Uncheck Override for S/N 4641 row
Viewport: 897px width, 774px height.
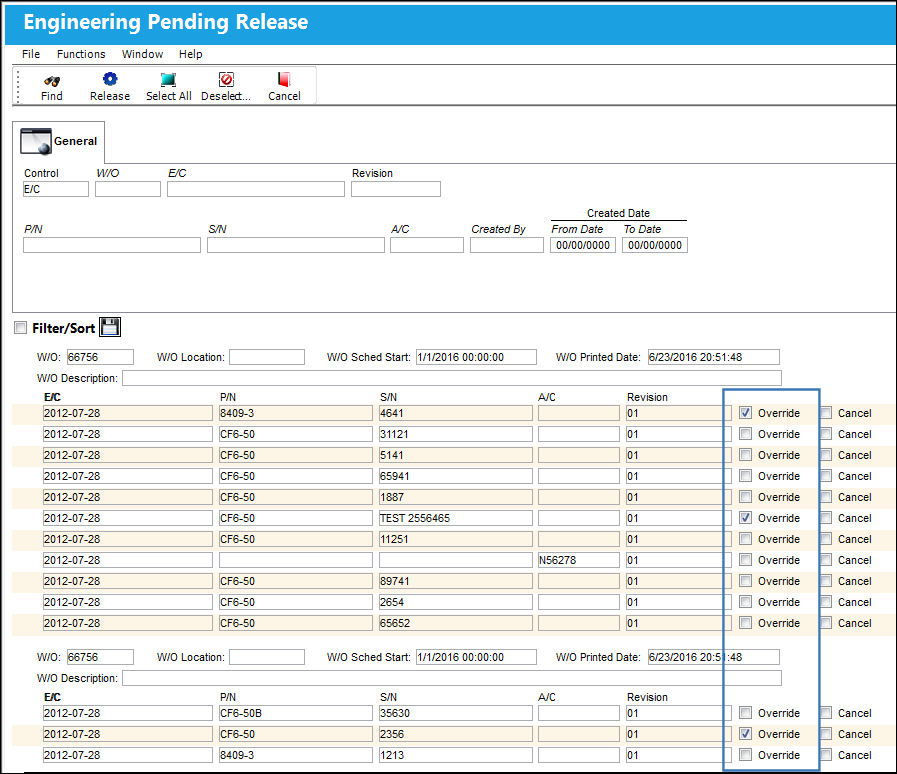click(745, 413)
